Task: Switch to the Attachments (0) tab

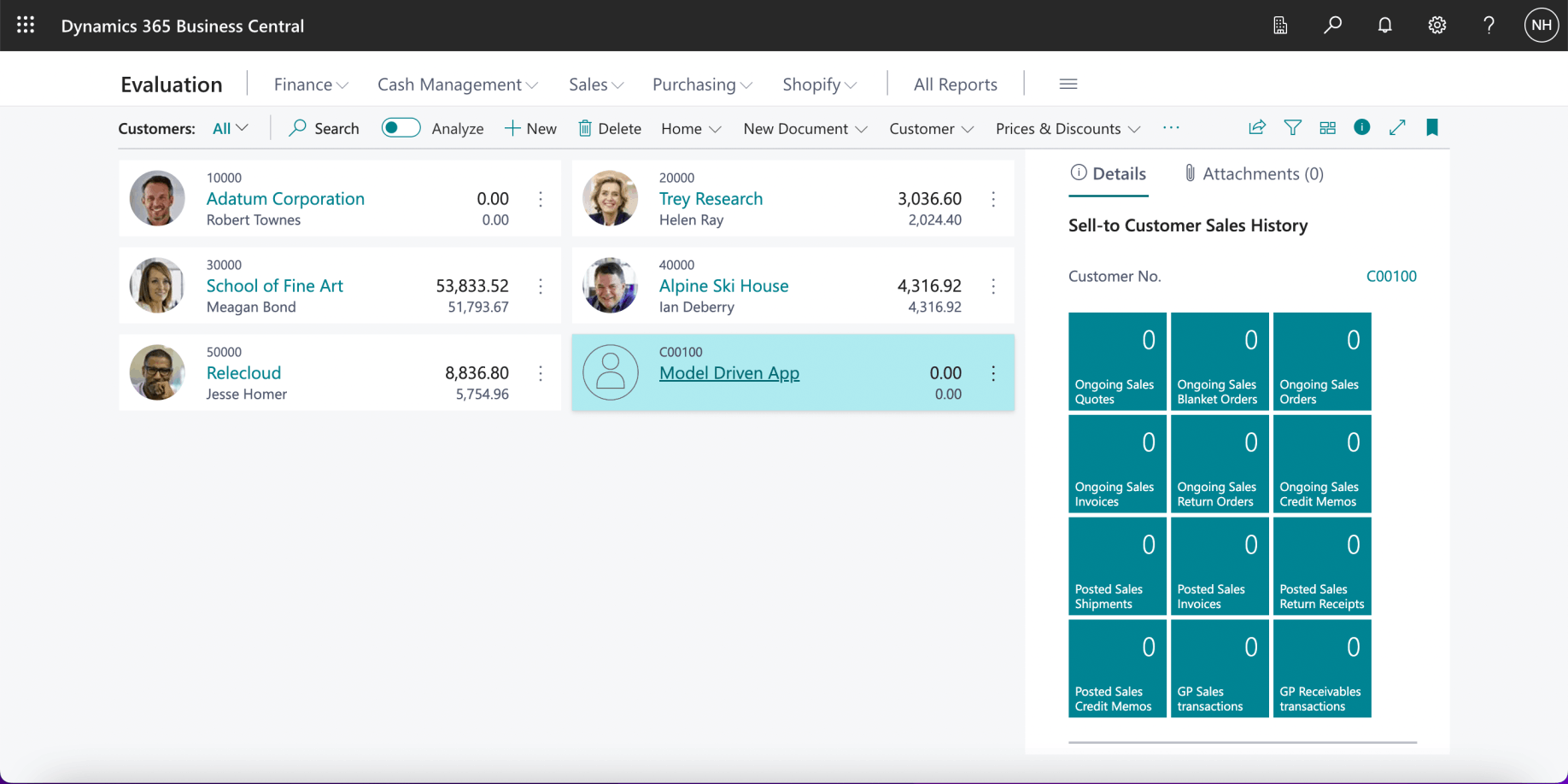Action: pyautogui.click(x=1254, y=174)
